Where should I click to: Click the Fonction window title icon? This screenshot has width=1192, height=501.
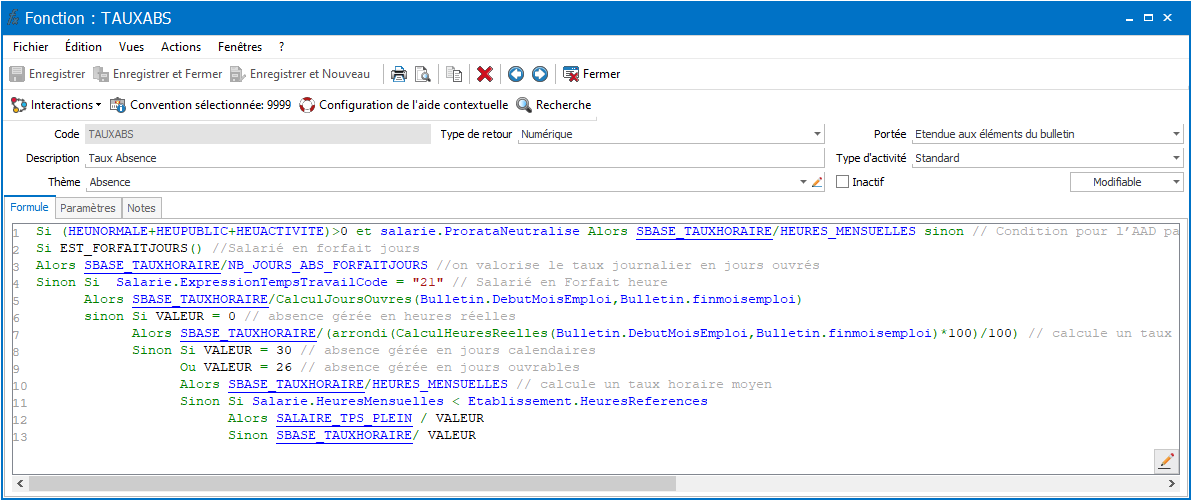pos(12,17)
